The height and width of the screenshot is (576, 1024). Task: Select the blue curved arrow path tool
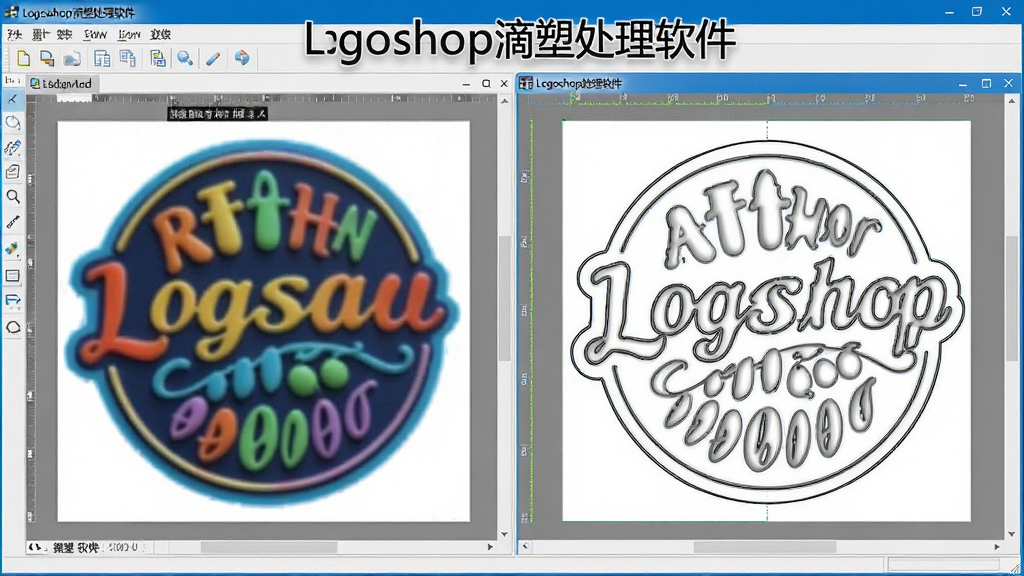[12, 300]
